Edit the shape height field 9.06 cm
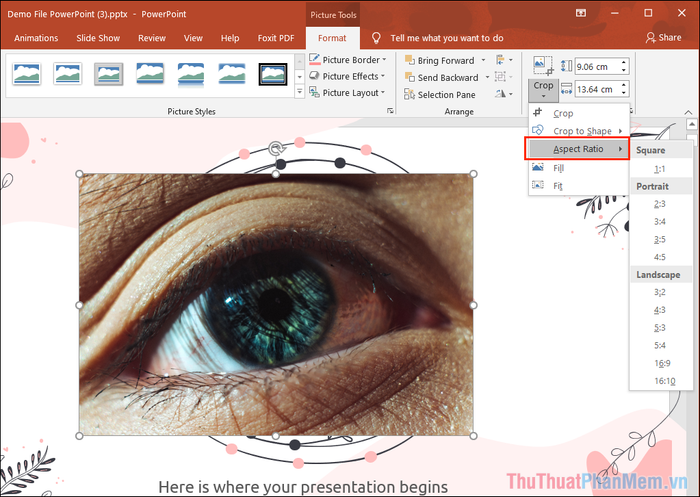The height and width of the screenshot is (497, 700). point(597,67)
